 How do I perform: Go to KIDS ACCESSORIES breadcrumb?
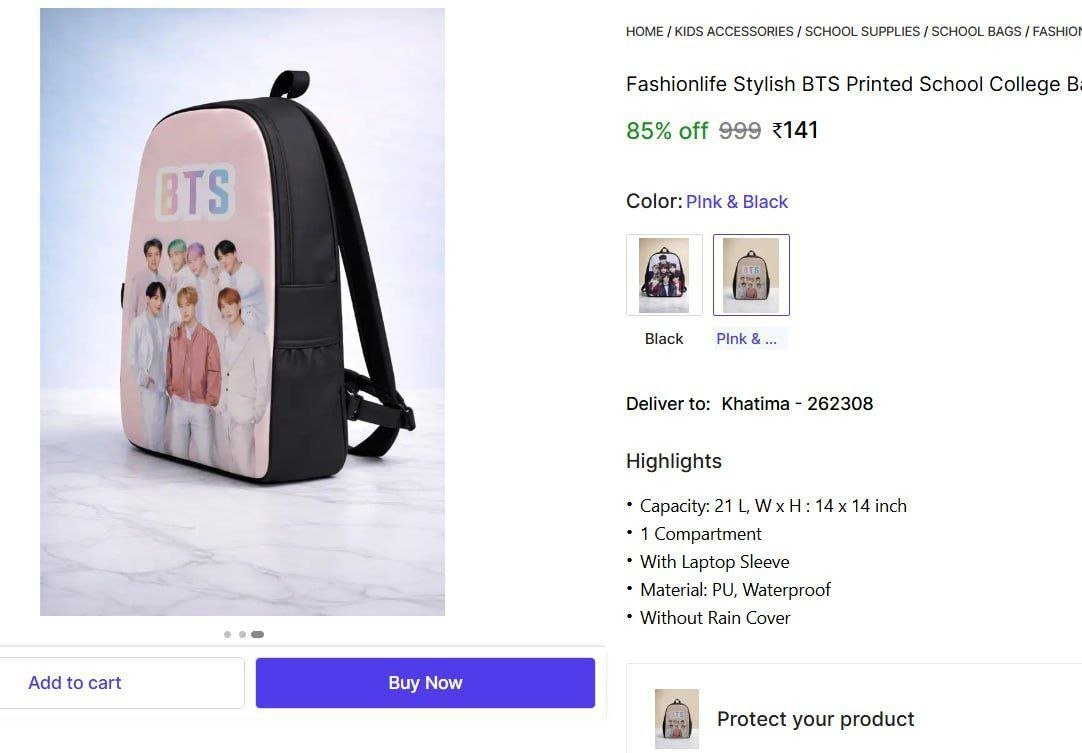click(734, 32)
